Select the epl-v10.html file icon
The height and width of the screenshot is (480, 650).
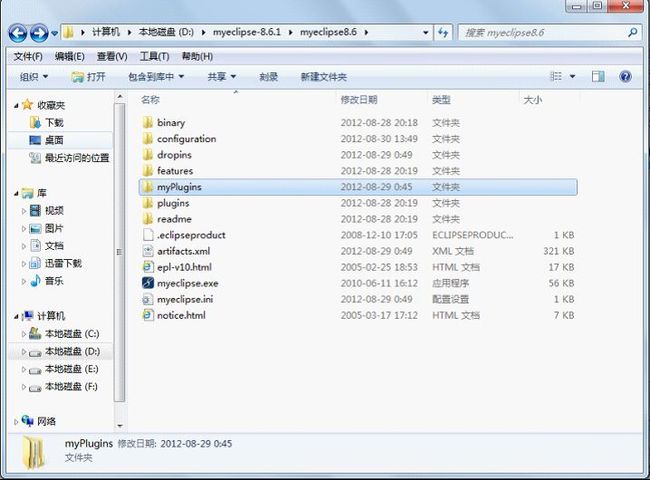tap(148, 267)
